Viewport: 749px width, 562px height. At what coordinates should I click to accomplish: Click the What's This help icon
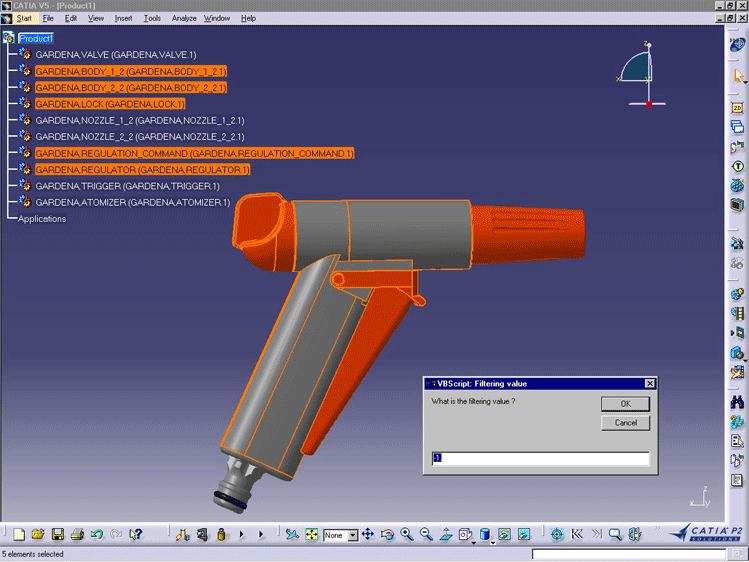pos(136,535)
